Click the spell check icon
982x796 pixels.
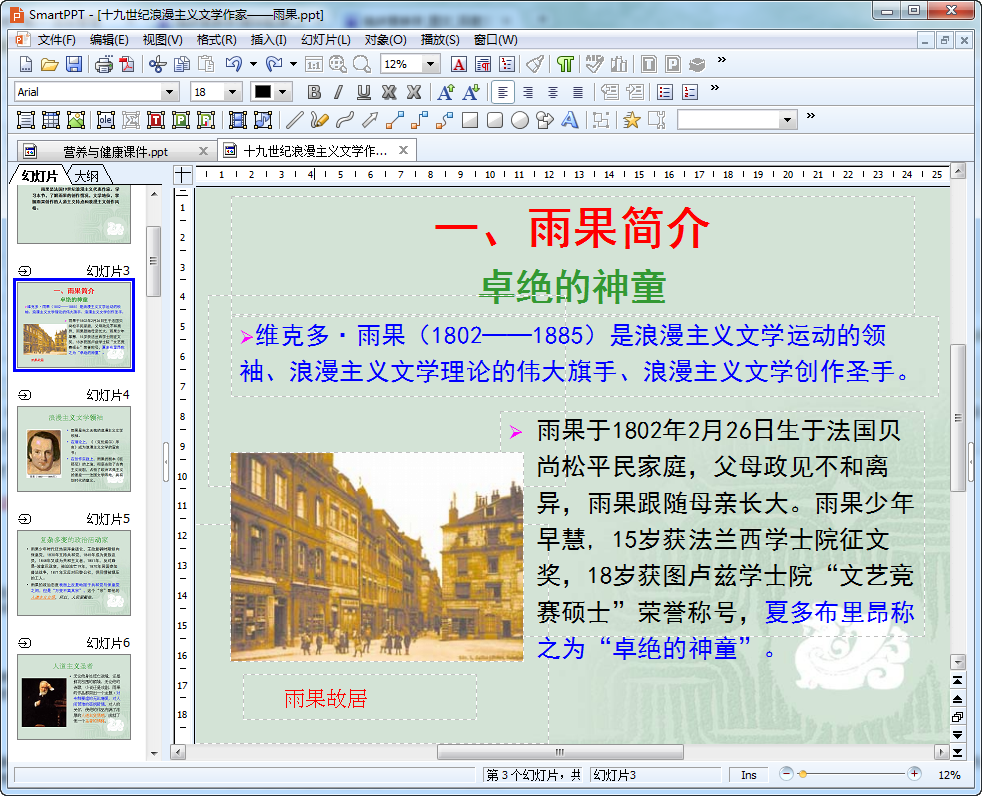[594, 64]
